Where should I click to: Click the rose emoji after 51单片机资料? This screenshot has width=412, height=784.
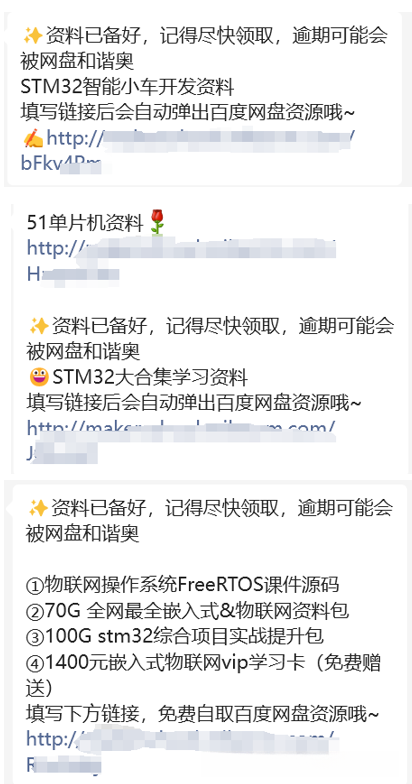pos(157,222)
